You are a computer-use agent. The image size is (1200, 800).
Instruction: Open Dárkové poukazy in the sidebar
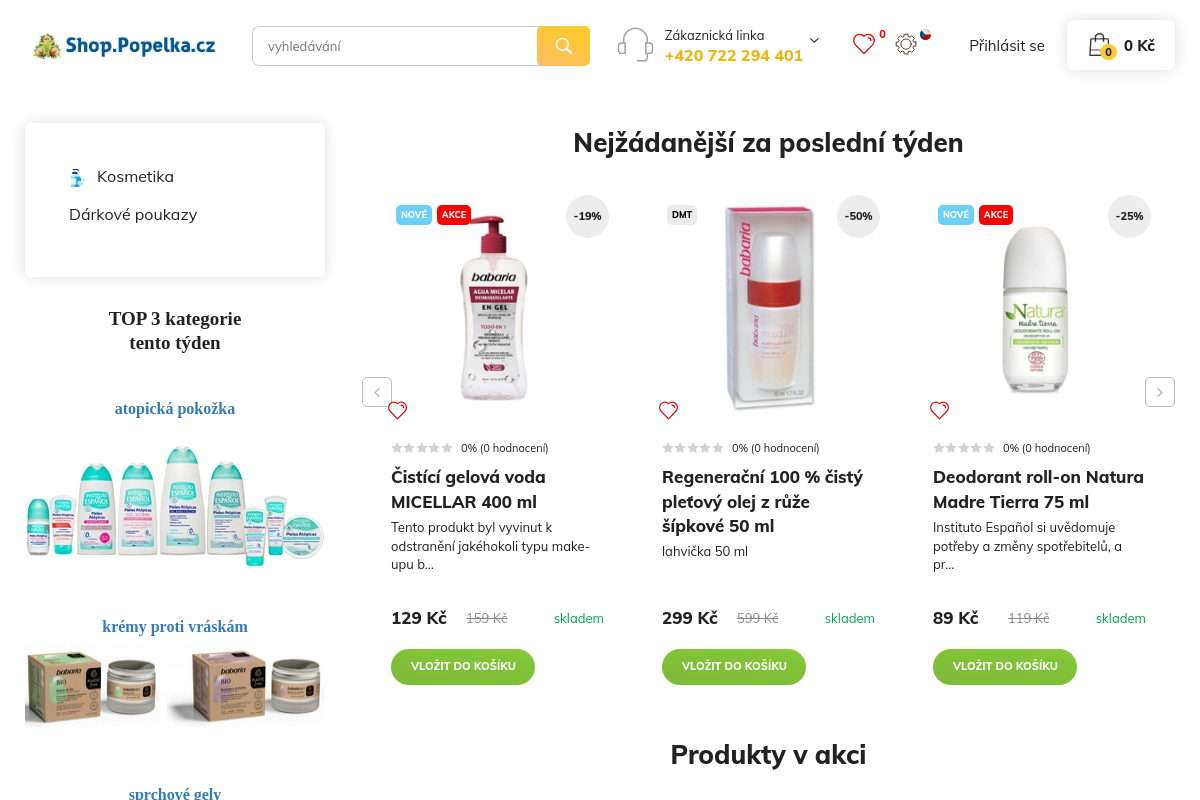click(x=133, y=214)
